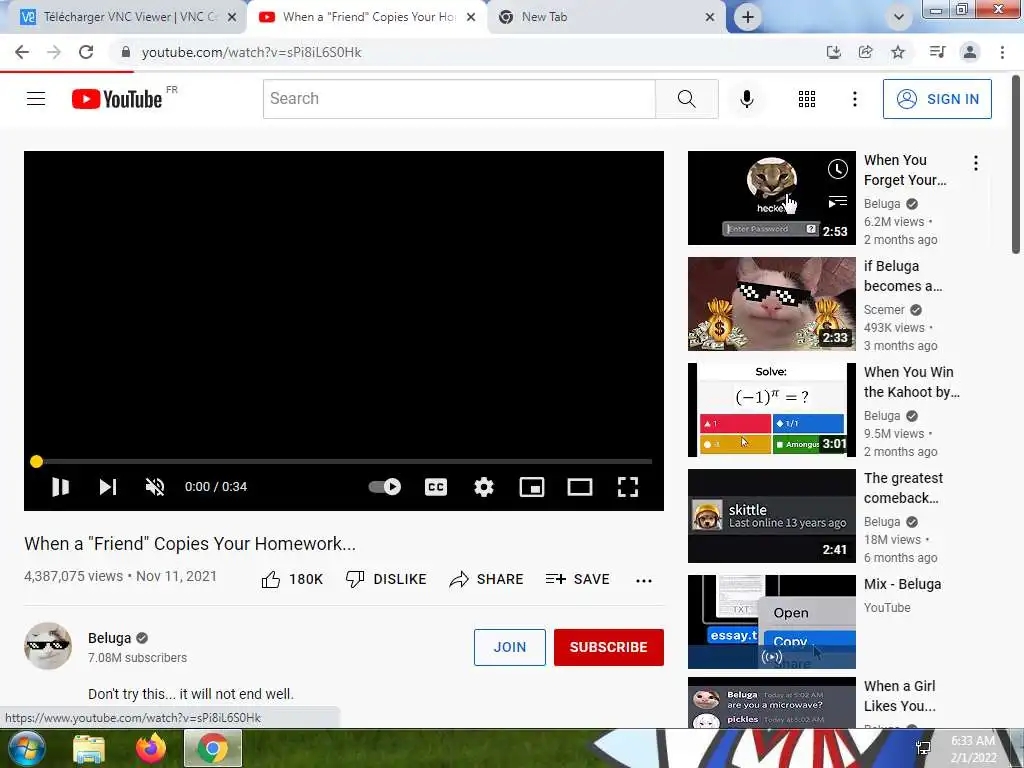Open Chrome three-dot menu
1024x768 pixels.
tap(1002, 52)
